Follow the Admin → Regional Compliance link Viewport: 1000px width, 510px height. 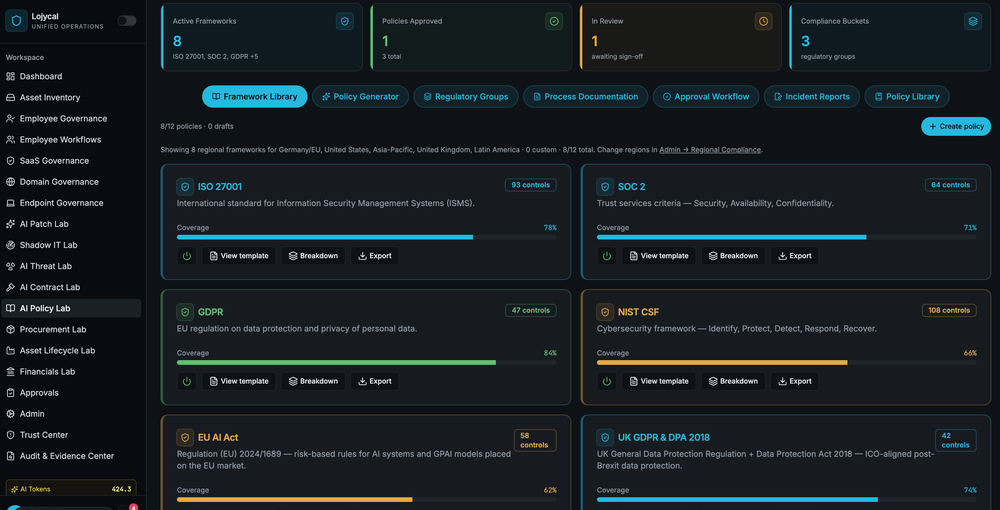[710, 150]
